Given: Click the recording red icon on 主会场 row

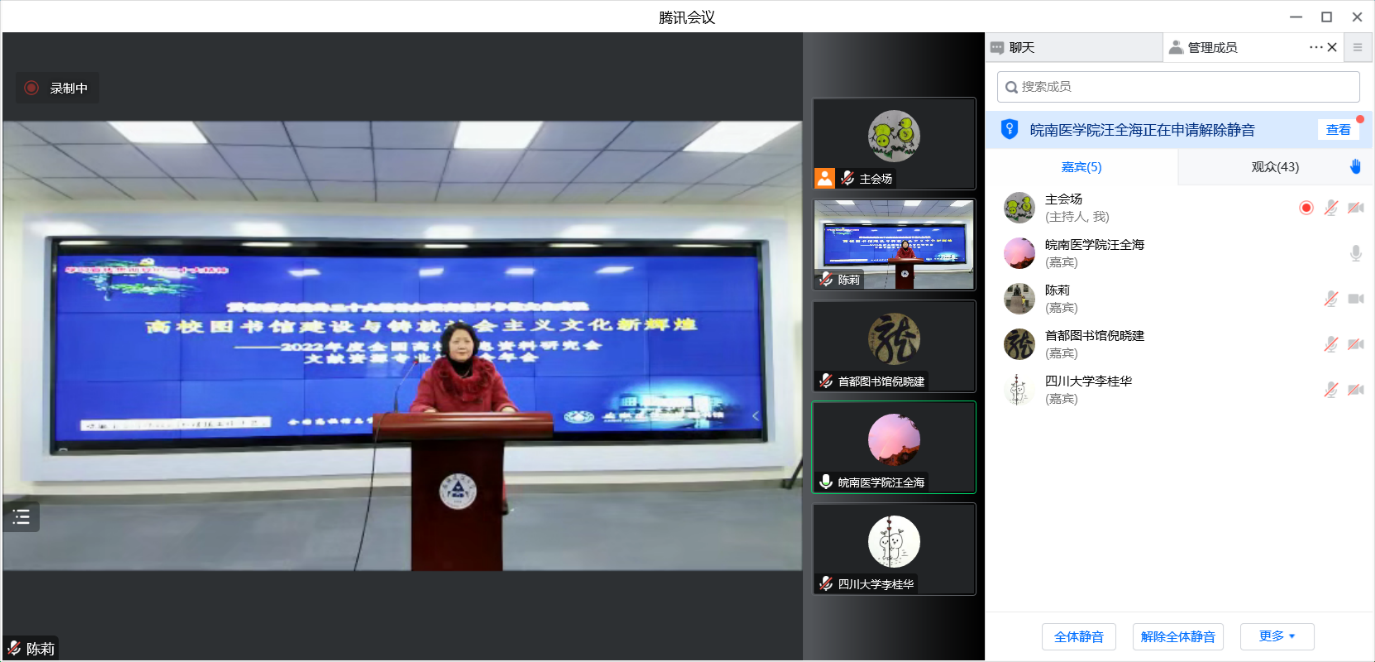Looking at the screenshot, I should tap(1306, 208).
